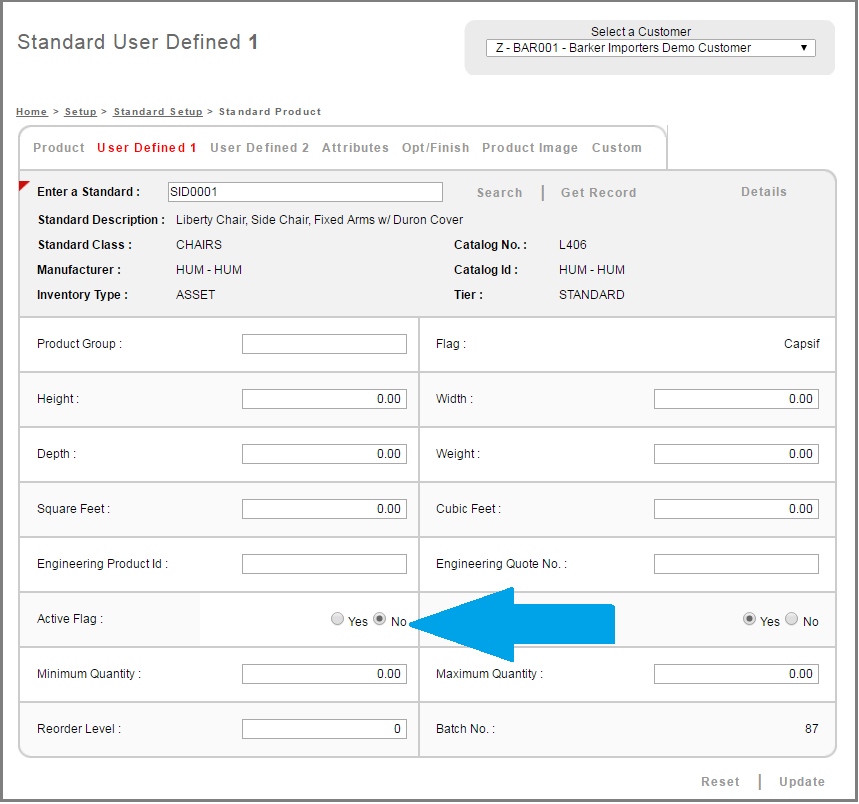The image size is (859, 804).
Task: Click the Search button
Action: click(x=499, y=193)
